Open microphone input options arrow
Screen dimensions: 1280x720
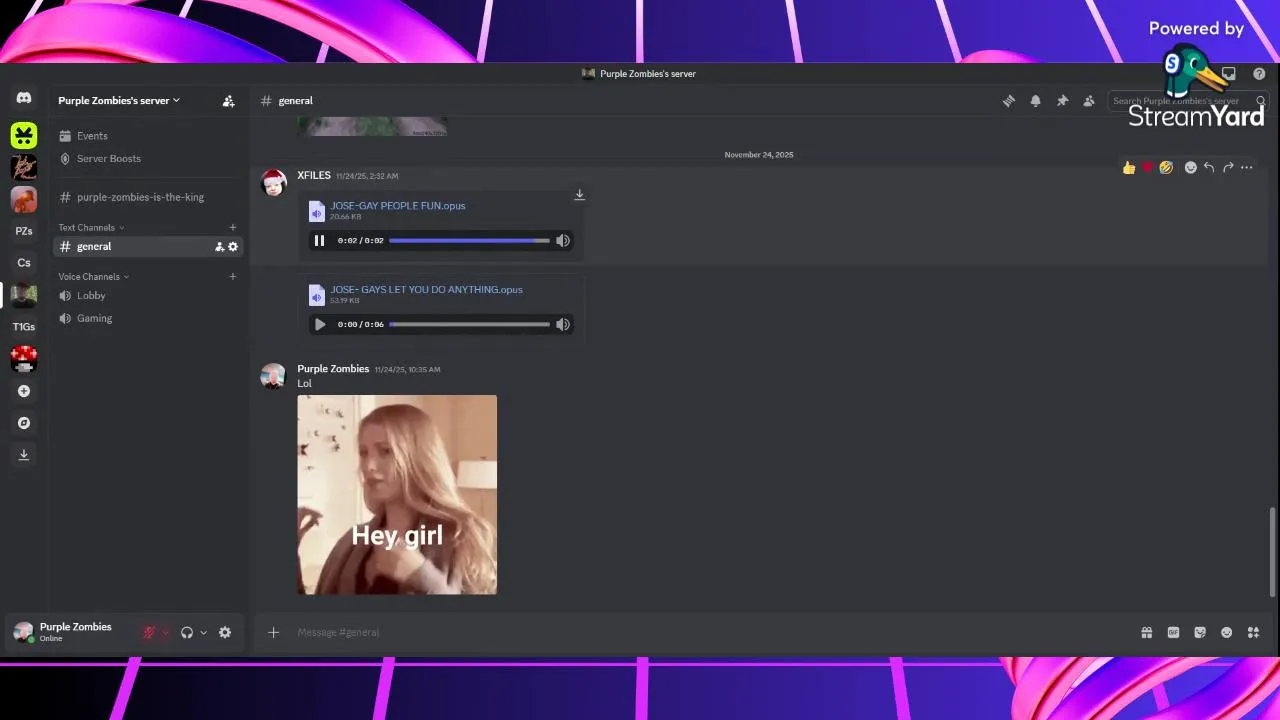pyautogui.click(x=166, y=633)
